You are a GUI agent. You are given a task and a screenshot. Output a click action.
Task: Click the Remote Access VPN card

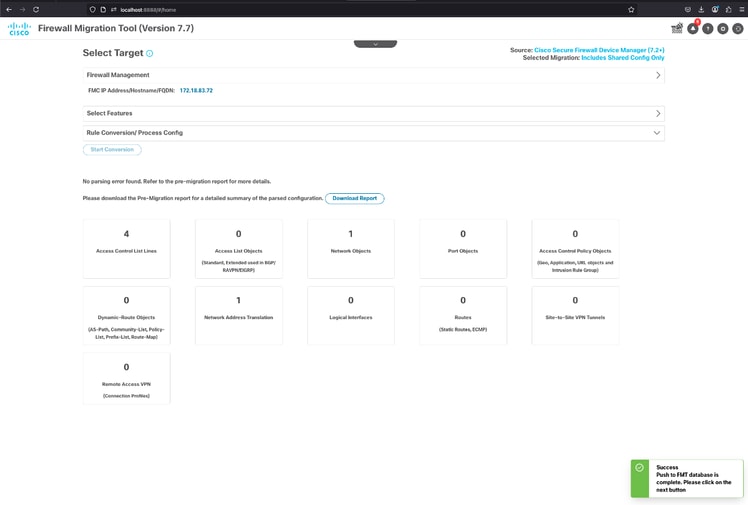click(126, 379)
